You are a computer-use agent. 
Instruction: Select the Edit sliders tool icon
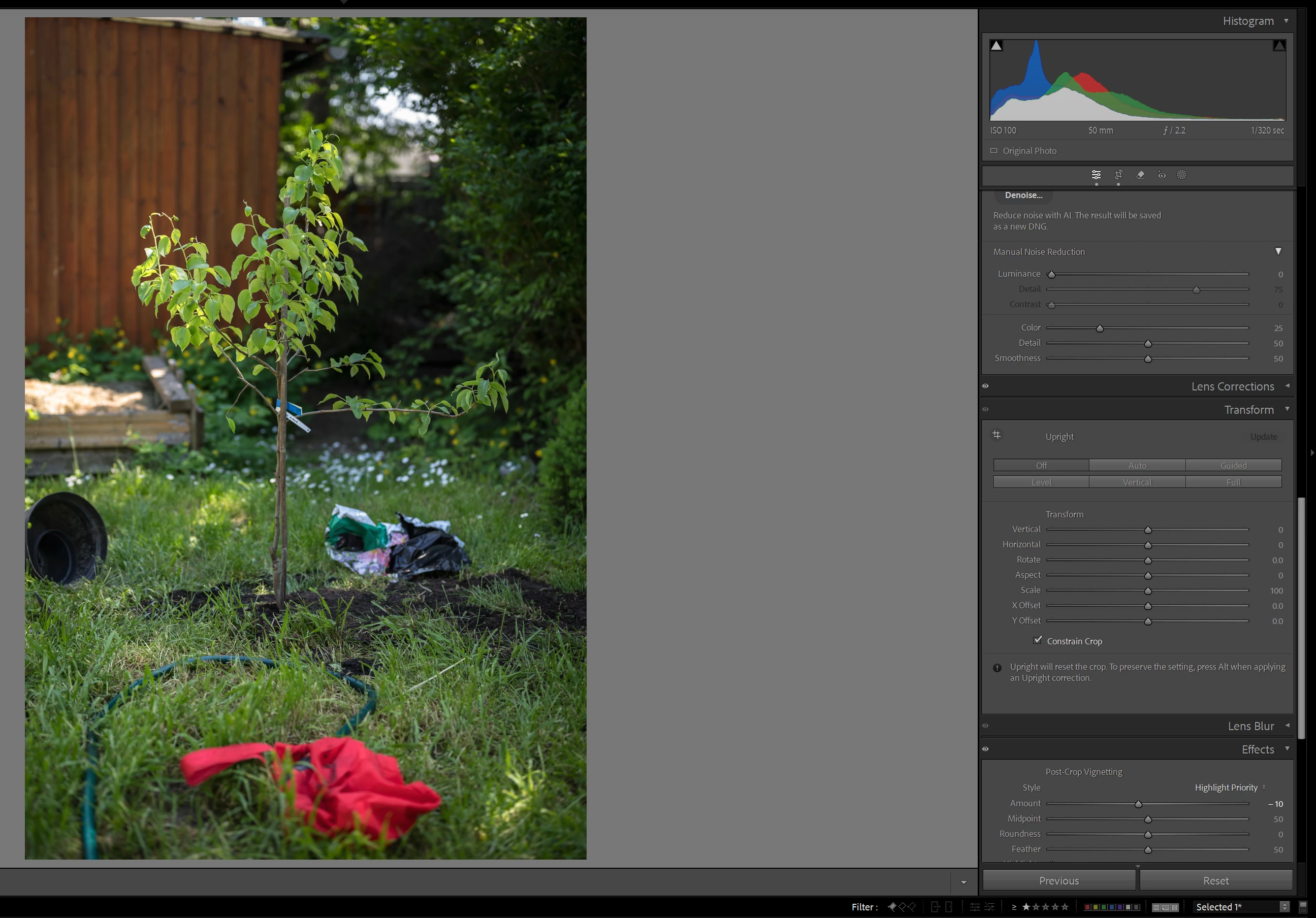pyautogui.click(x=1096, y=175)
